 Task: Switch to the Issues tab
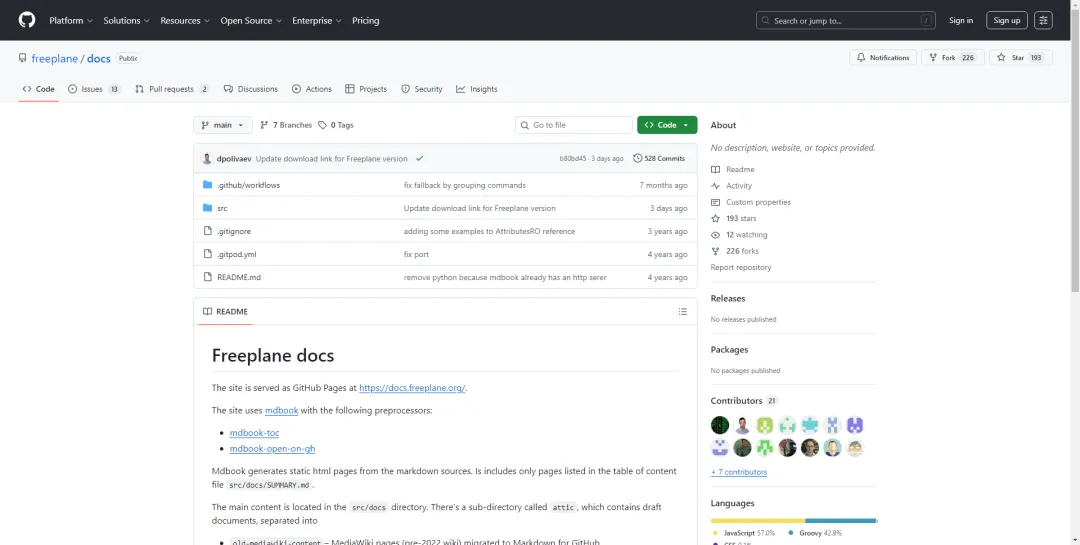pyautogui.click(x=94, y=89)
